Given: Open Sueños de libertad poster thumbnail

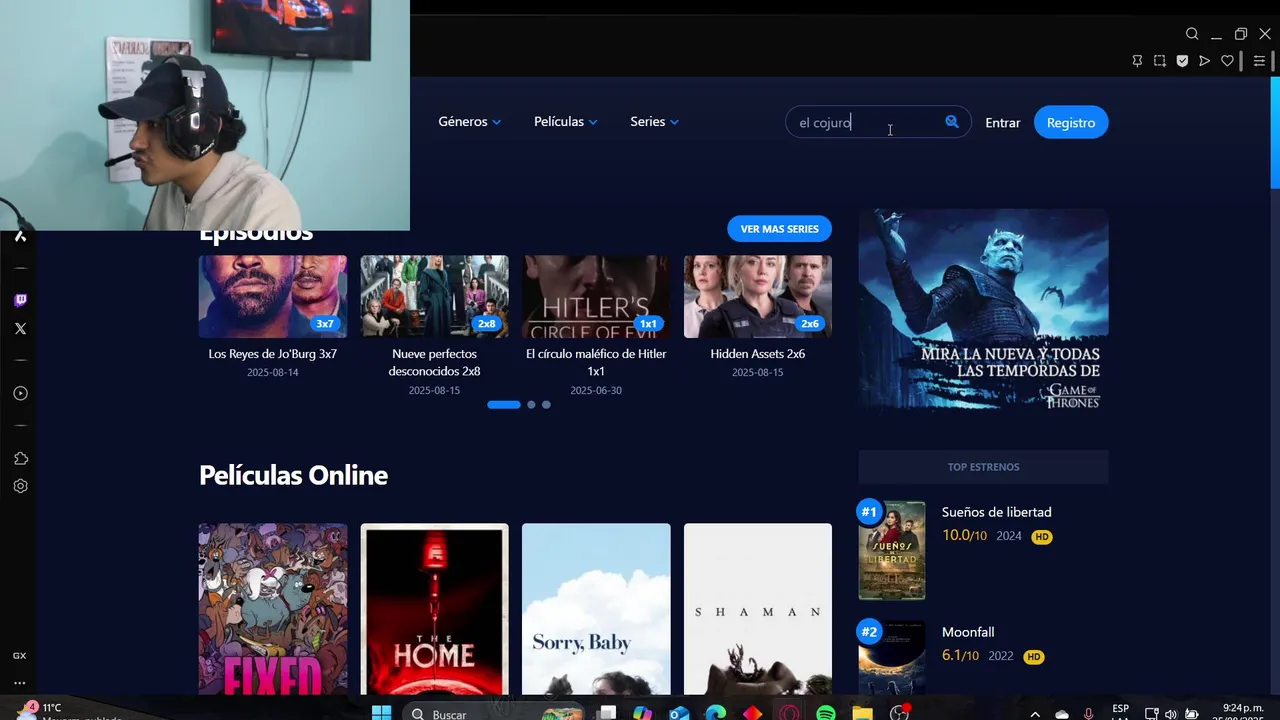Looking at the screenshot, I should (892, 550).
